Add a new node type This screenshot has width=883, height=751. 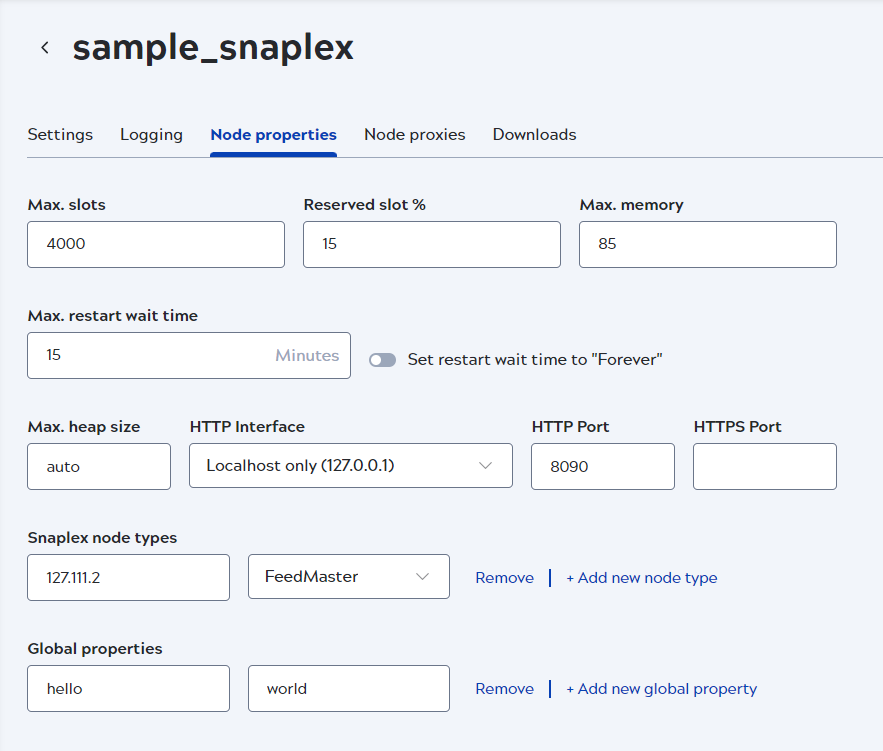tap(641, 578)
